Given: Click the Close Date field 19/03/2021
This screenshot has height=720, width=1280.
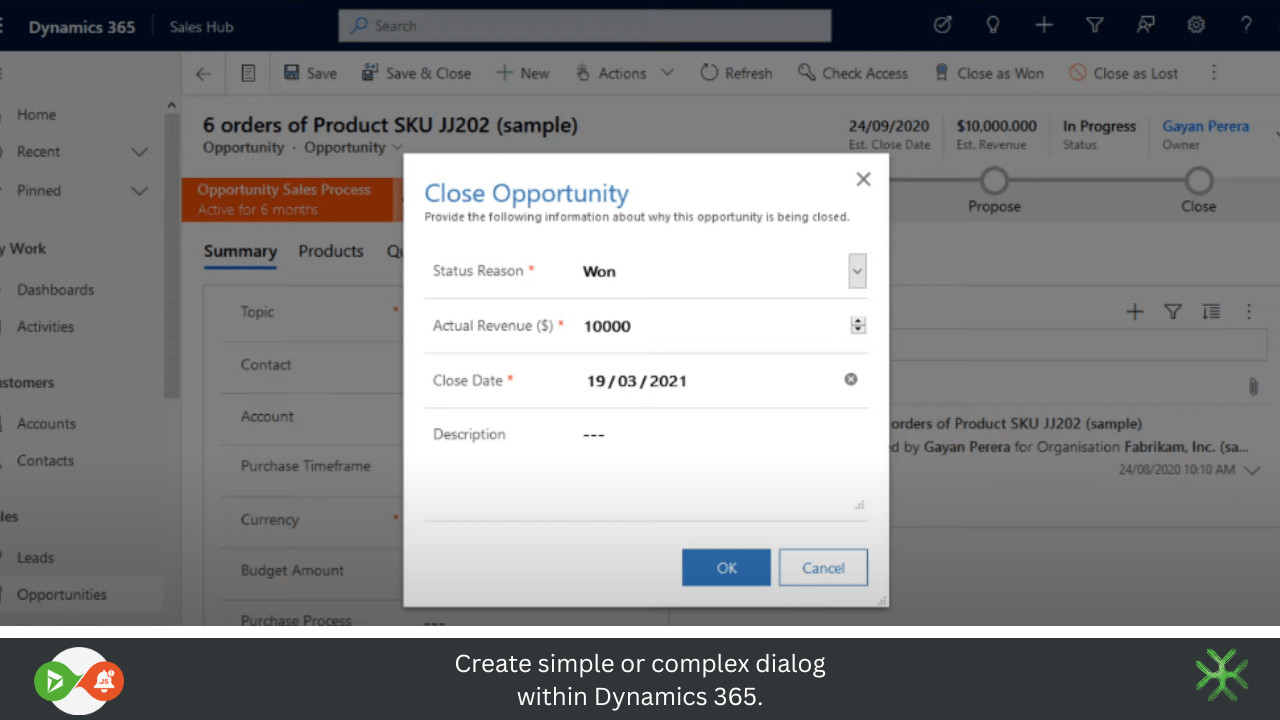Looking at the screenshot, I should (x=636, y=381).
